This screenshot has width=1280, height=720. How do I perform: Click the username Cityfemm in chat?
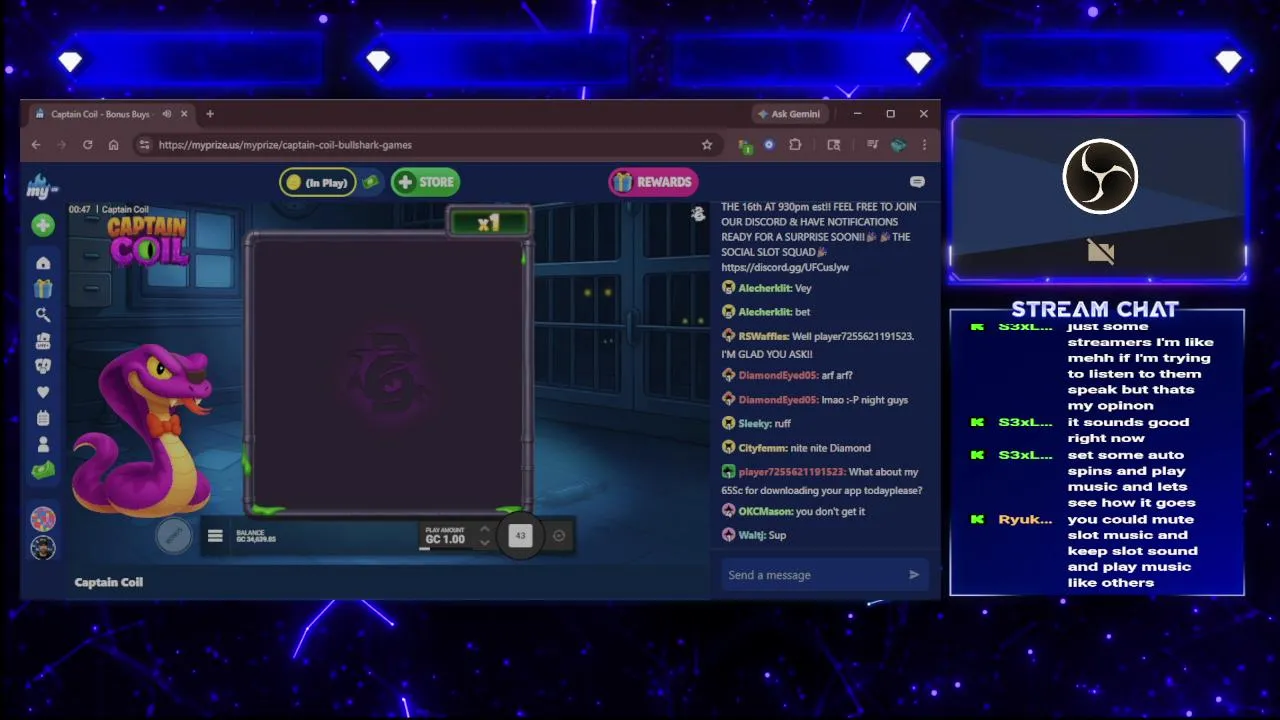tap(763, 448)
